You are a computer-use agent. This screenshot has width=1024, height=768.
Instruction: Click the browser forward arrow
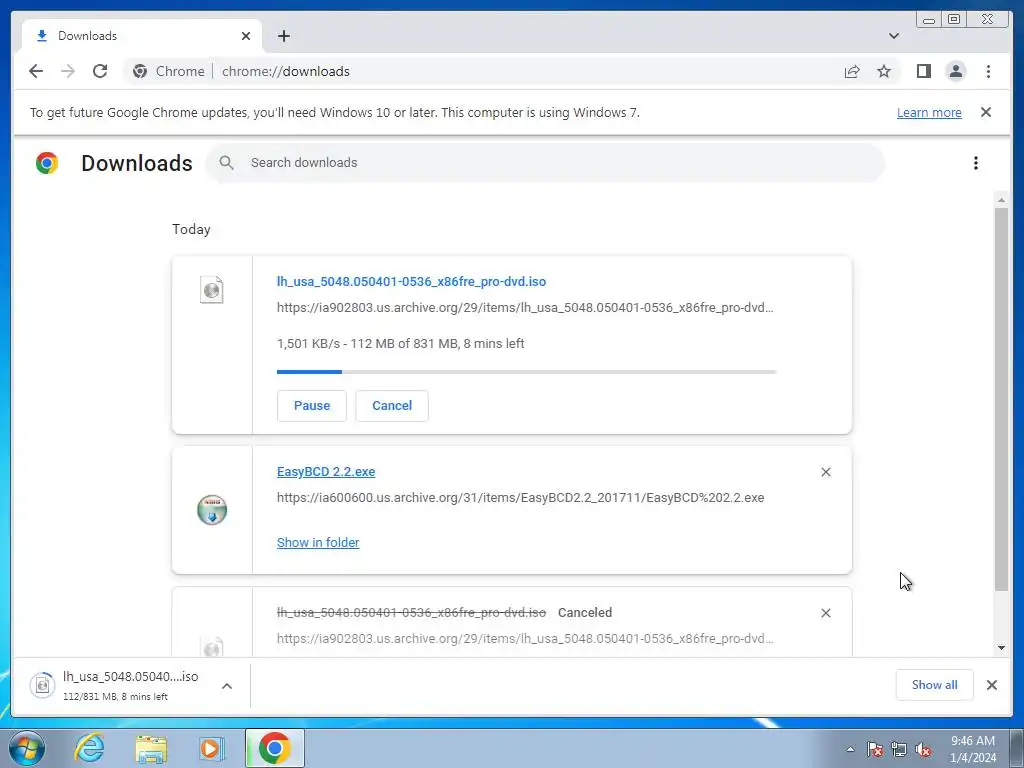coord(68,71)
